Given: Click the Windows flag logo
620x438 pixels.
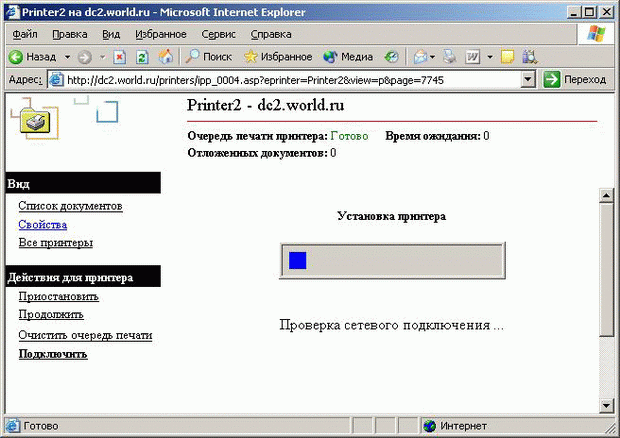Looking at the screenshot, I should (x=596, y=34).
